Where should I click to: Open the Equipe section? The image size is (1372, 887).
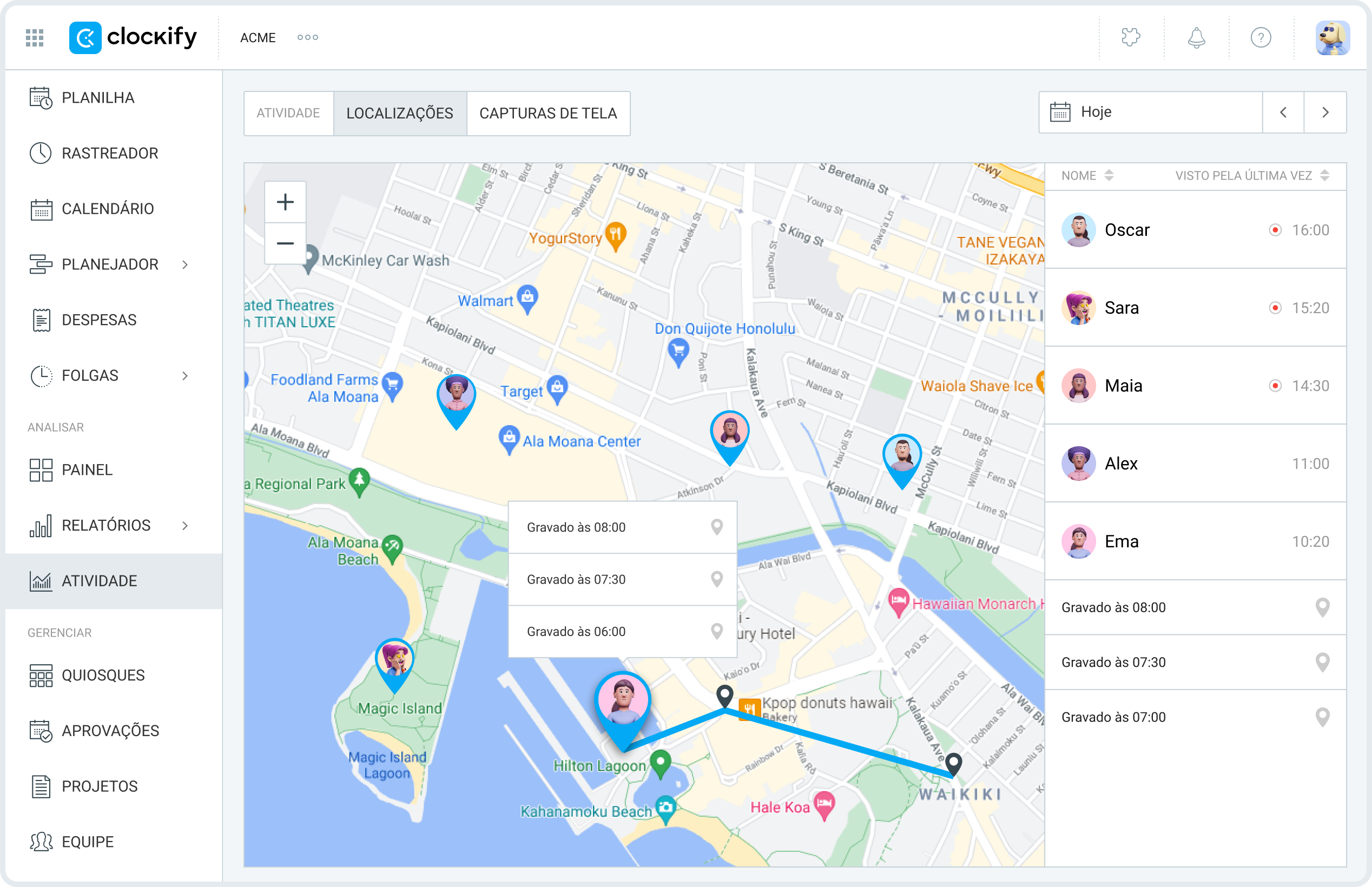click(87, 841)
